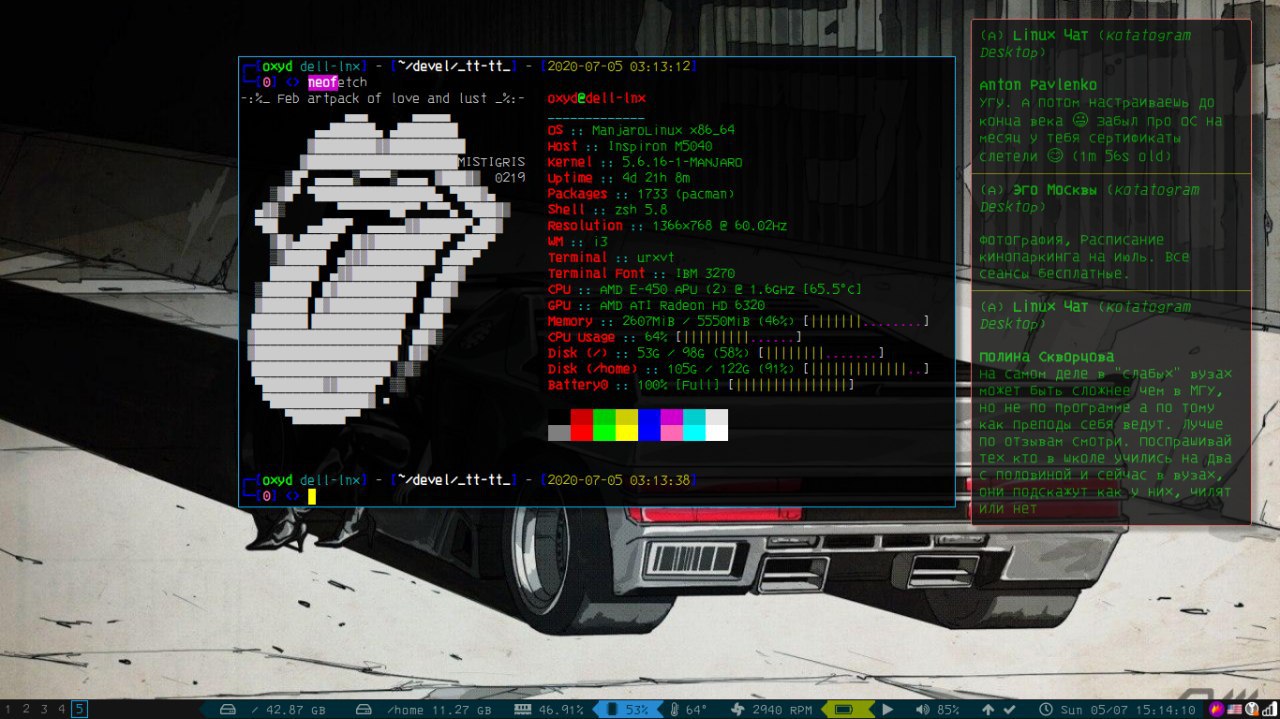The width and height of the screenshot is (1280, 719).
Task: Click the Kernel 5.6.16-1-MANJARO line
Action: pyautogui.click(x=645, y=162)
